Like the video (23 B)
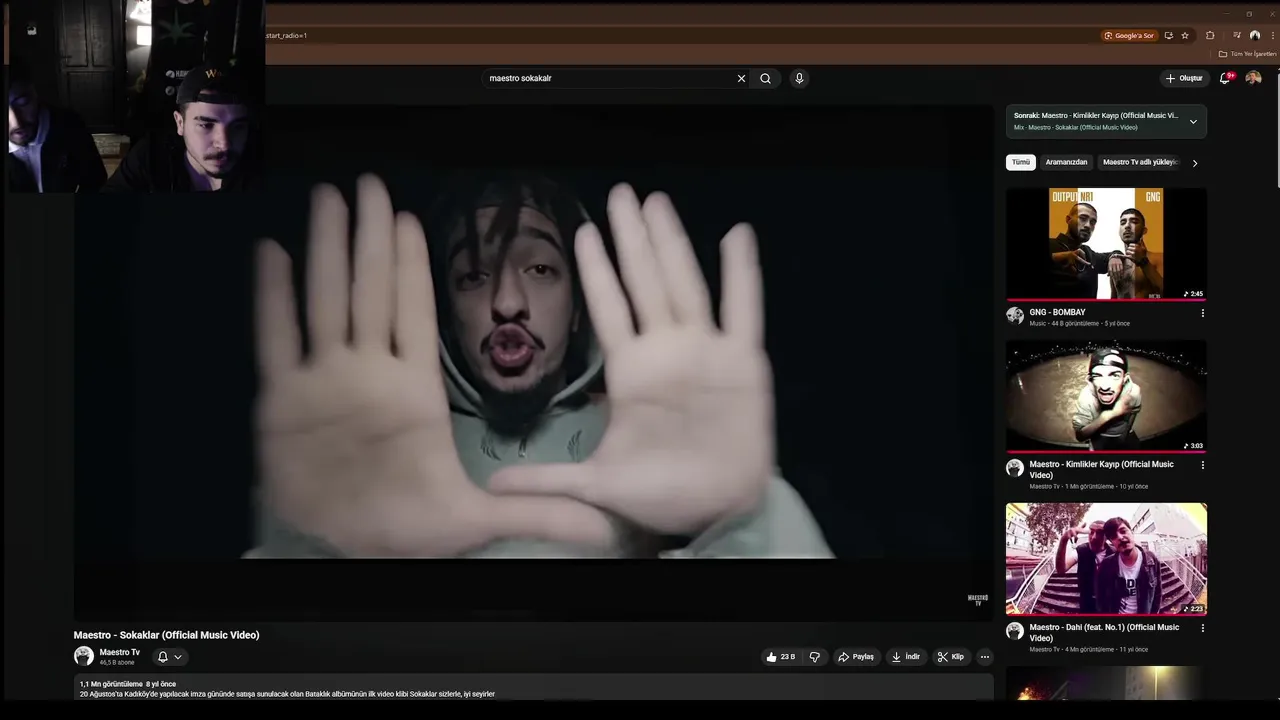 point(781,657)
